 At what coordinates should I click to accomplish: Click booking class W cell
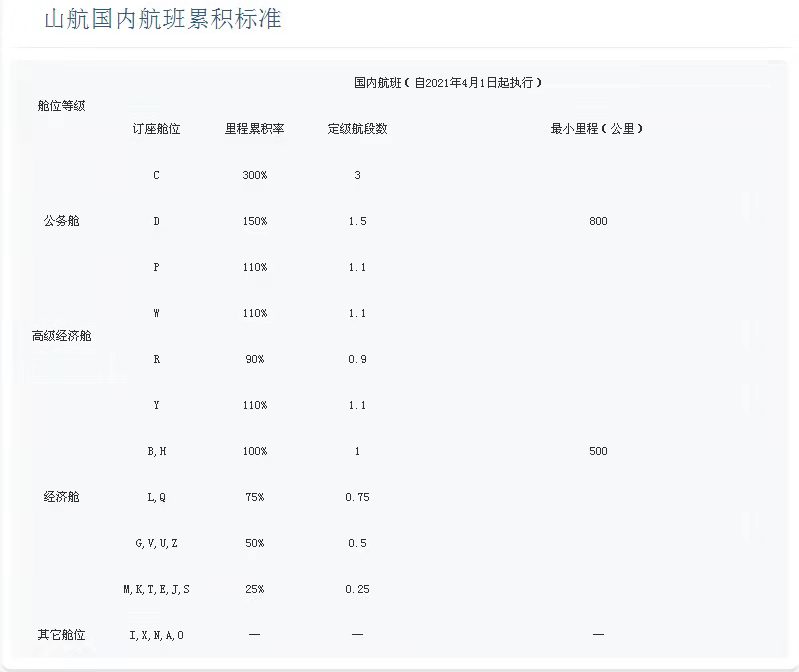156,313
